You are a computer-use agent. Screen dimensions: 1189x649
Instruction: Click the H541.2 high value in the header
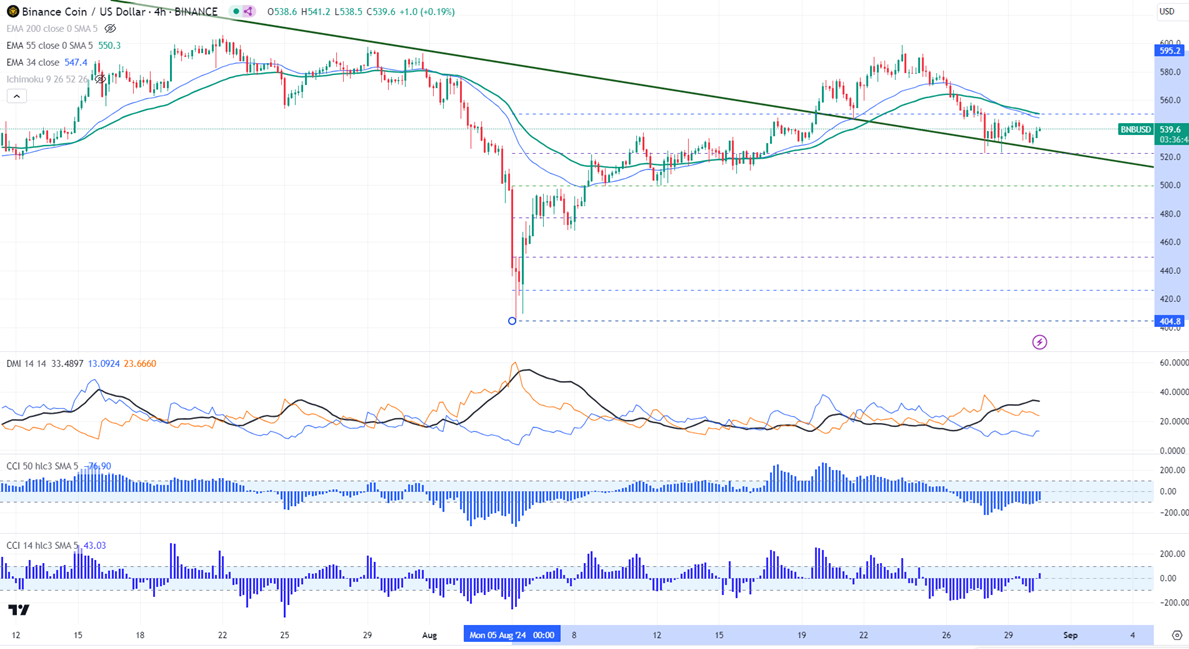tap(317, 11)
